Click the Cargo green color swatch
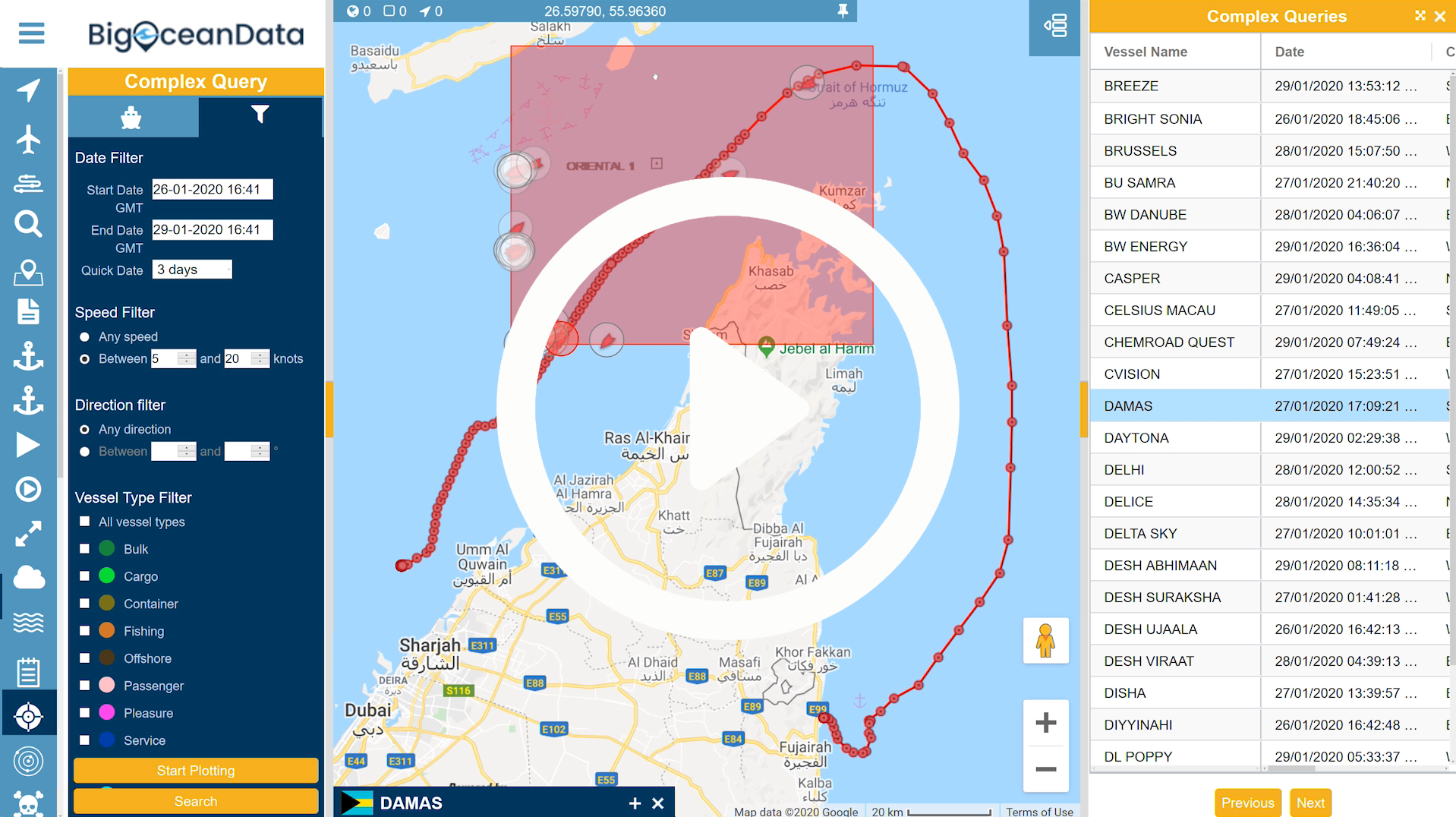The width and height of the screenshot is (1456, 817). 107,576
